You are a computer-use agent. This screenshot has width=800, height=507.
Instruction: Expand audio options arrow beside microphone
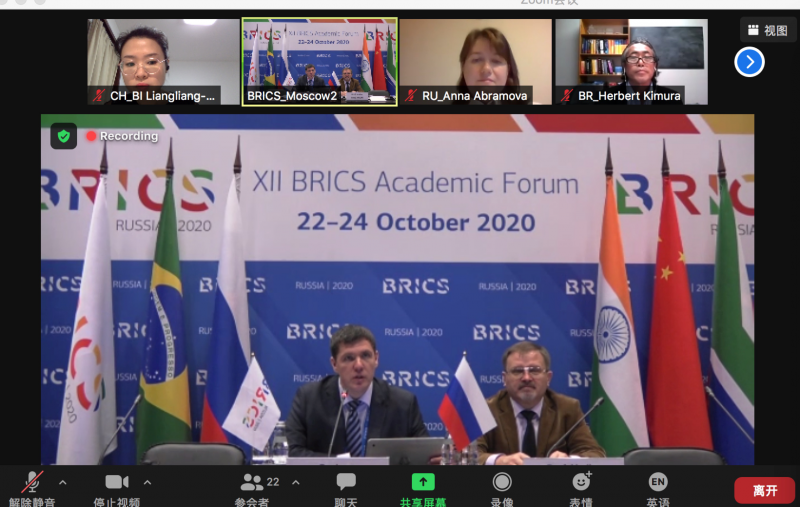tap(62, 482)
